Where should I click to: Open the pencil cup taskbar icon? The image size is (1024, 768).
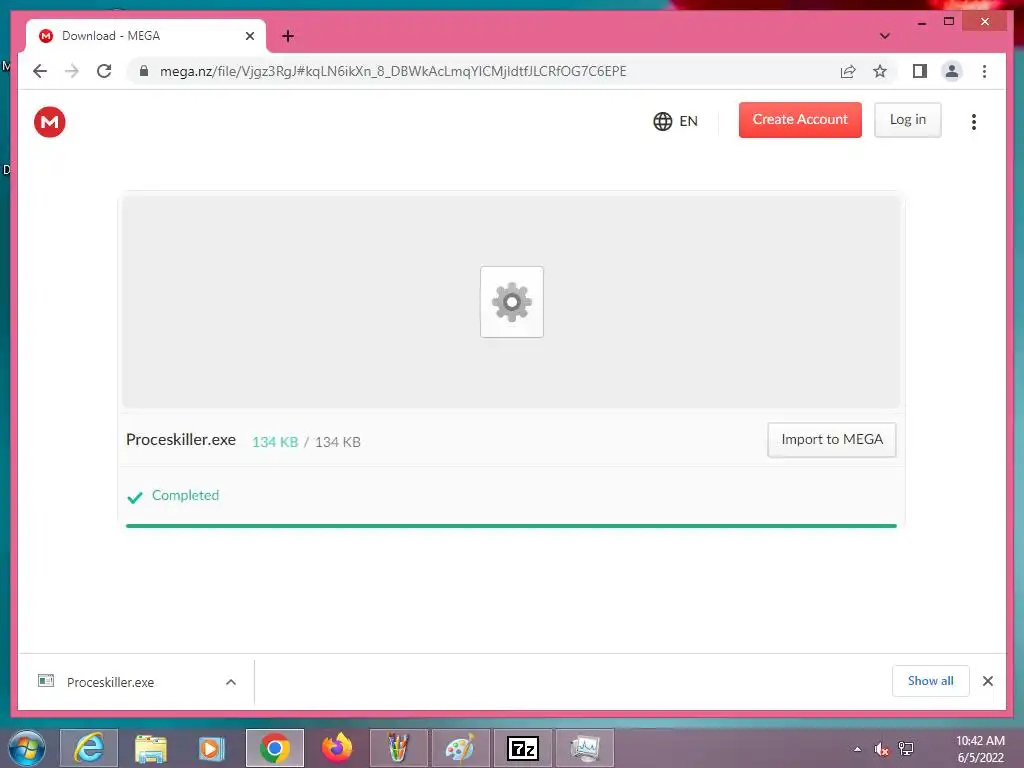coord(398,748)
